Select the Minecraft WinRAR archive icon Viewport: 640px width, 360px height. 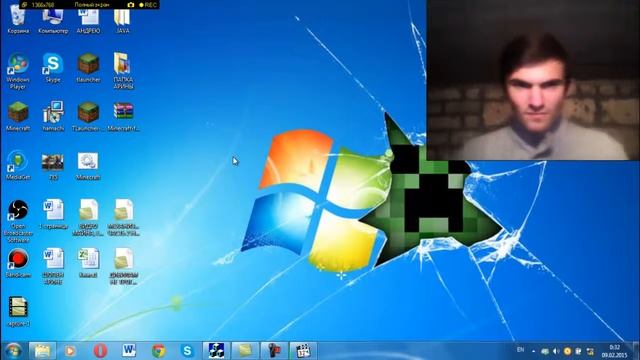pyautogui.click(x=123, y=116)
